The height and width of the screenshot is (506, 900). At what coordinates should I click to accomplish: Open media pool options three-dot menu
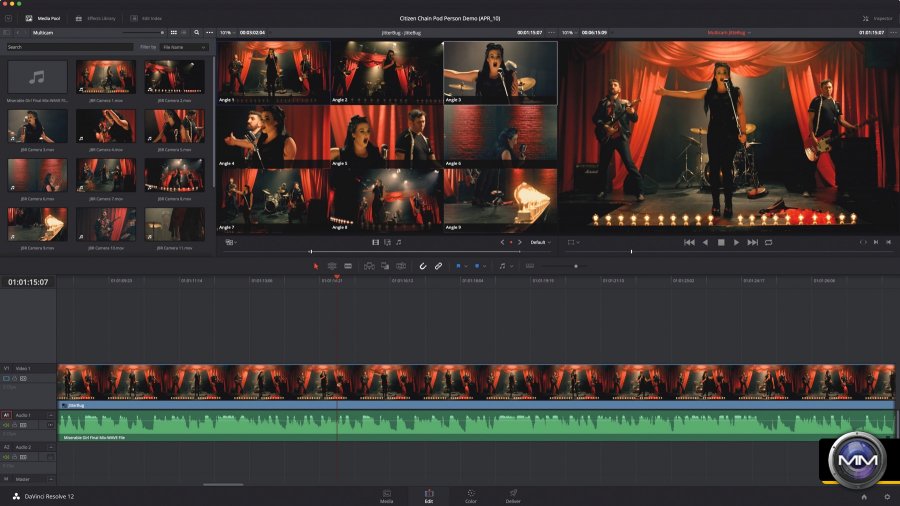pyautogui.click(x=210, y=33)
